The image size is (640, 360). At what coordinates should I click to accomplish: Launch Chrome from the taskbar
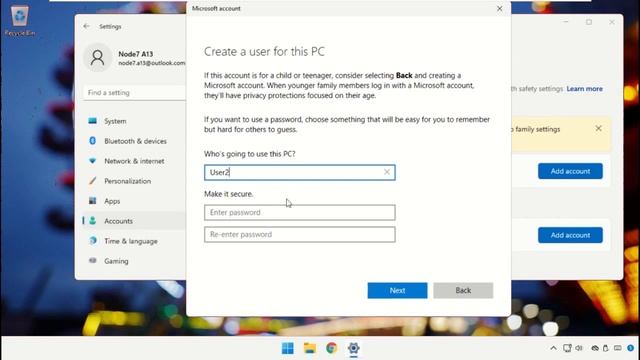click(331, 348)
